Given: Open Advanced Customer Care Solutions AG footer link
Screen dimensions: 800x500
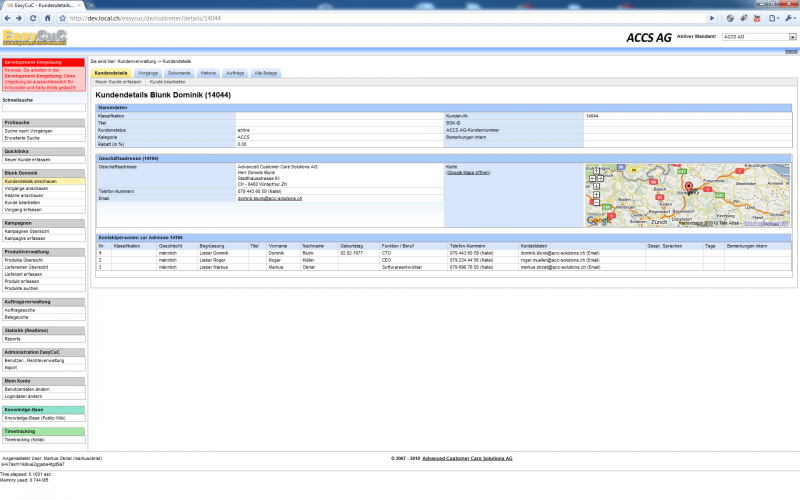Looking at the screenshot, I should click(467, 458).
